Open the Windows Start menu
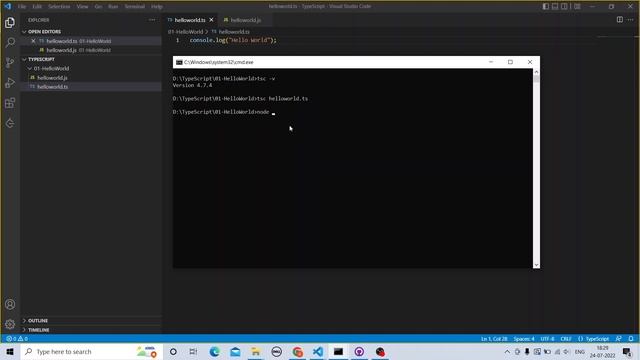Viewport: 640px width, 360px height. pyautogui.click(x=10, y=352)
